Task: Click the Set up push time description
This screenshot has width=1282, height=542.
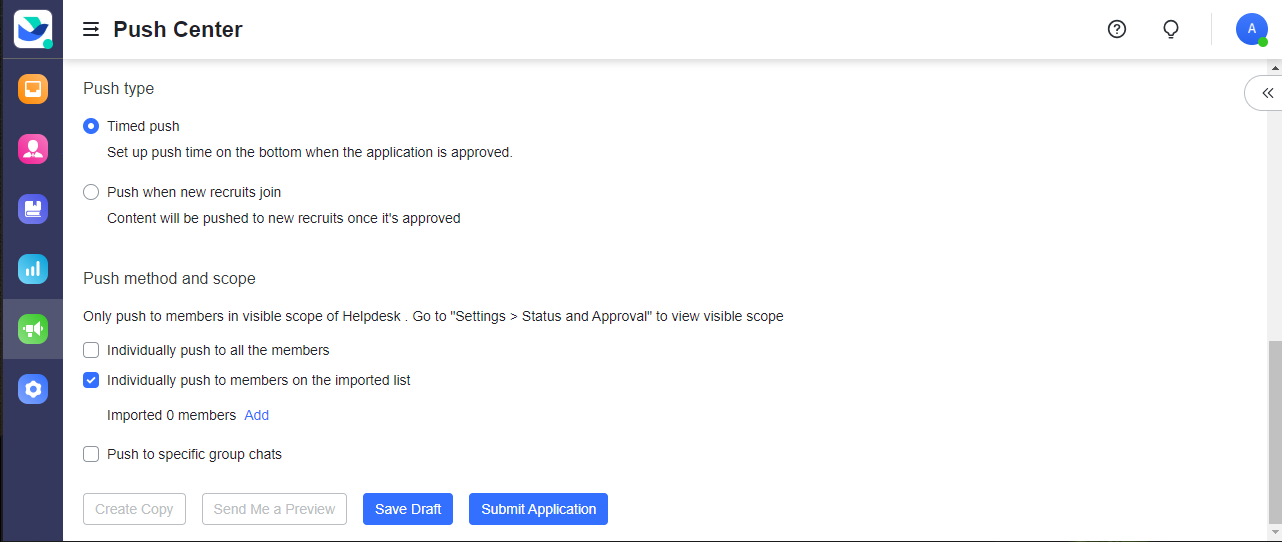Action: pyautogui.click(x=310, y=153)
